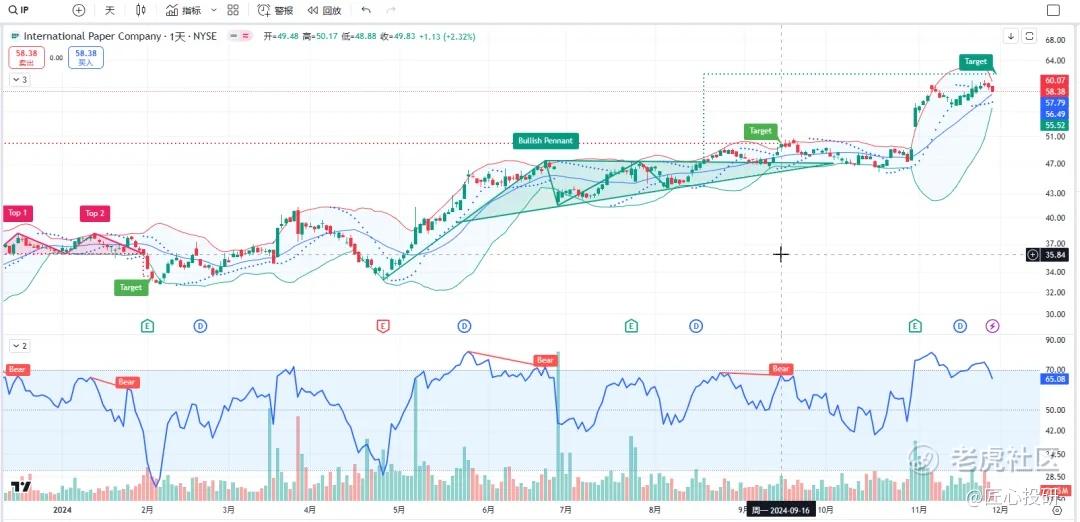This screenshot has width=1080, height=522.
Task: Click the Bear label by late June volume spike
Action: click(545, 360)
